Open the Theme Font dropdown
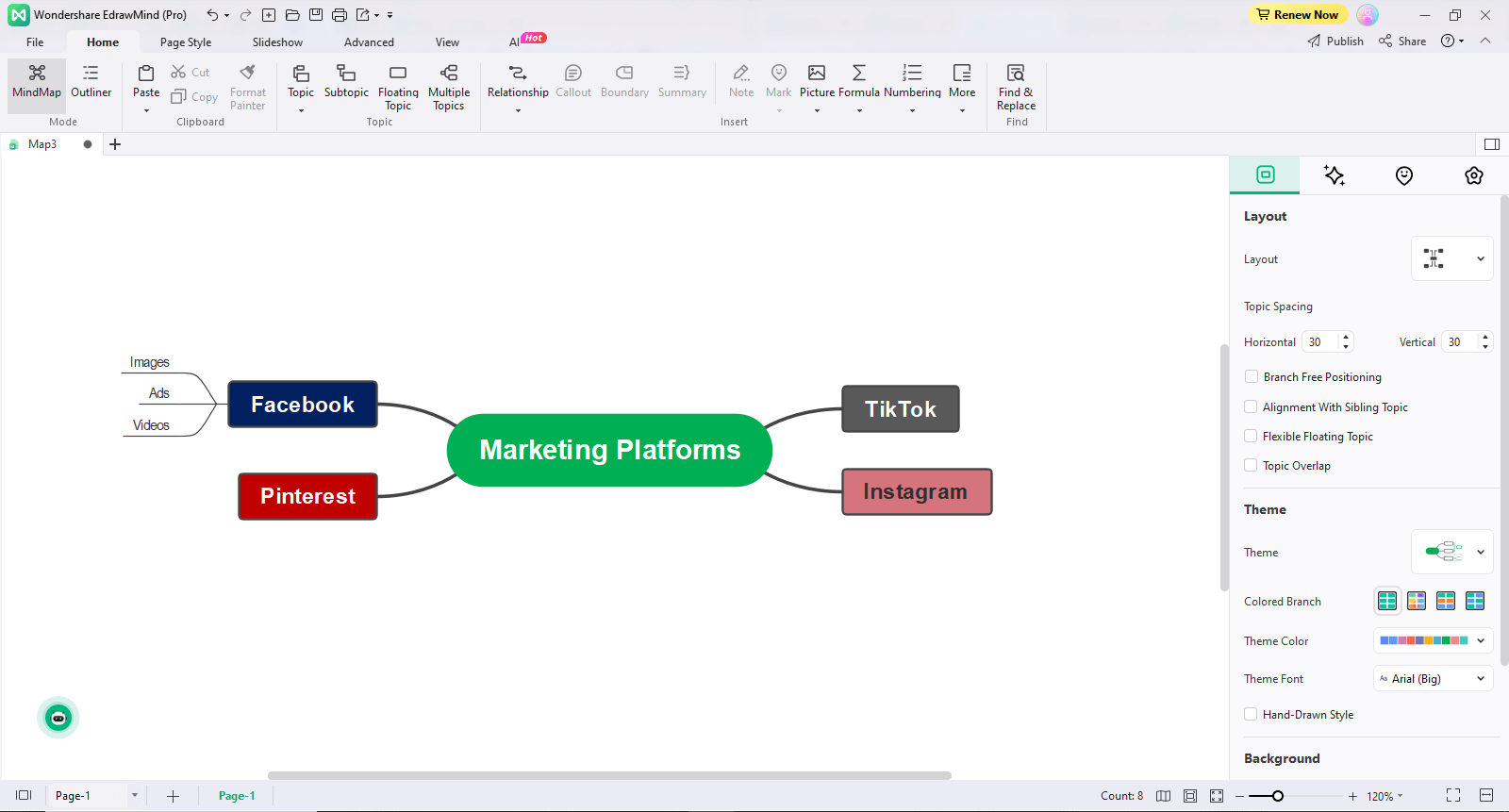Screen dimensions: 1509x812 [x=1434, y=678]
